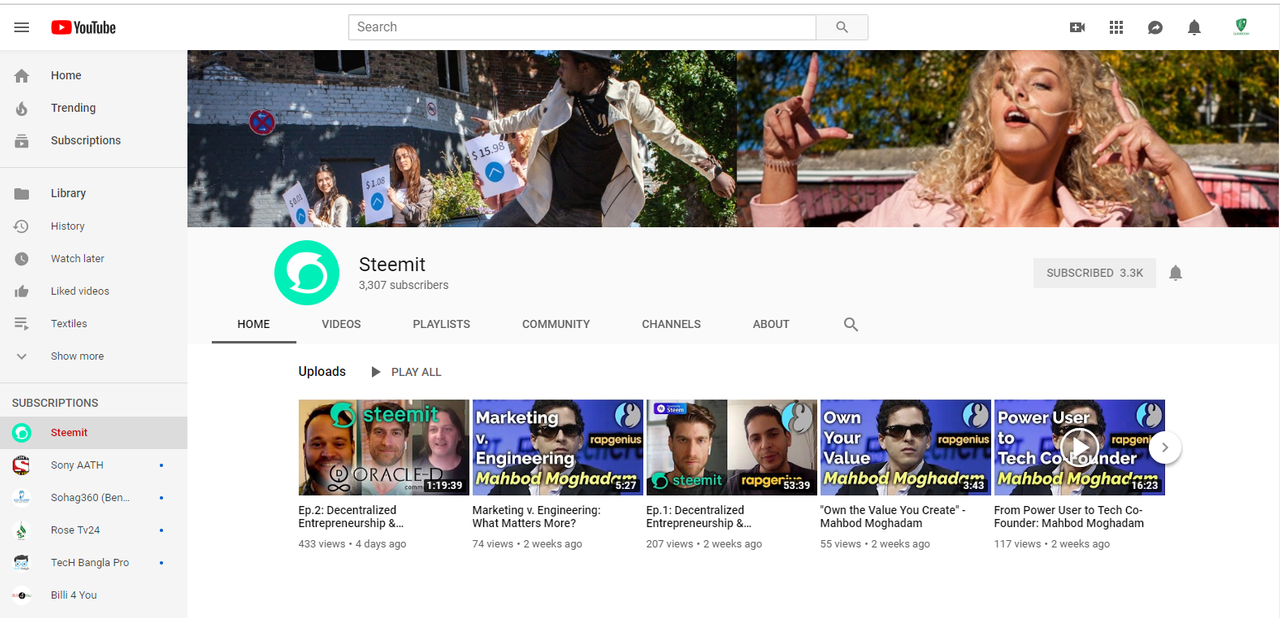Click the Home sidebar icon
This screenshot has width=1280, height=618.
pyautogui.click(x=22, y=76)
